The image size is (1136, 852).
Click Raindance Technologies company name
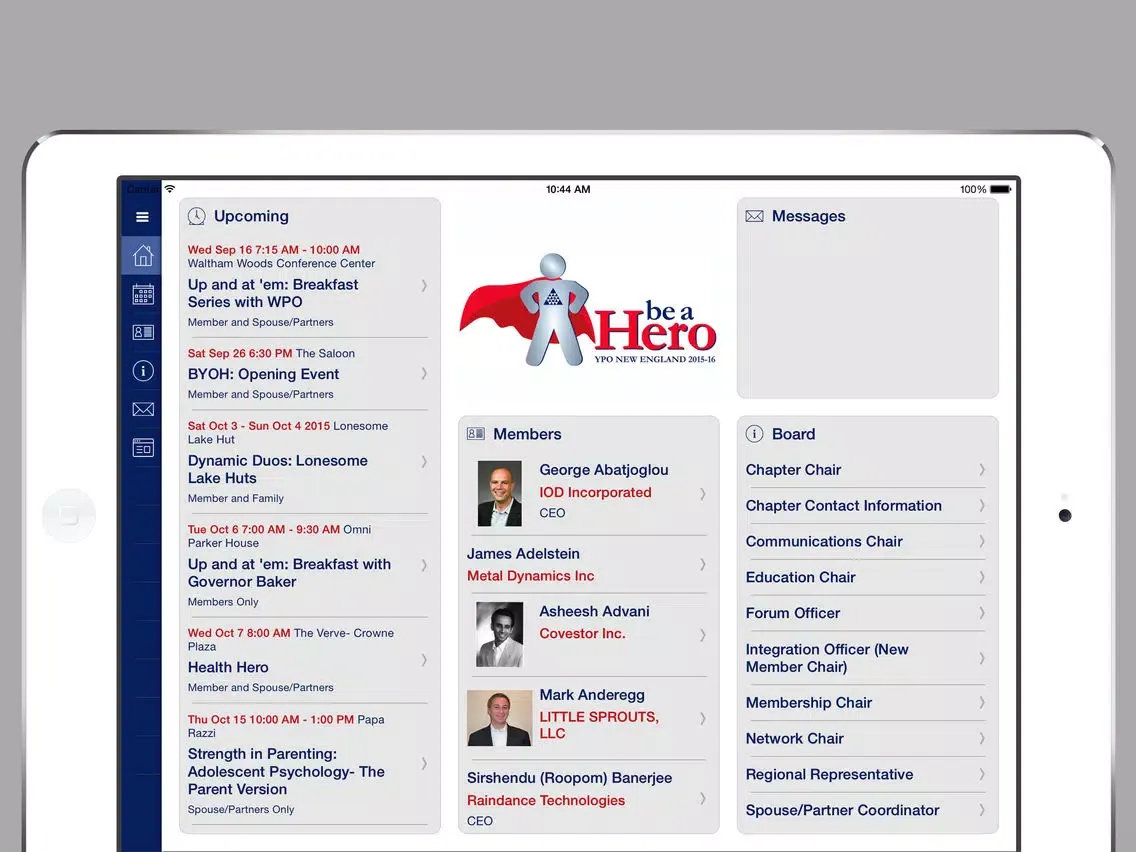(x=546, y=800)
